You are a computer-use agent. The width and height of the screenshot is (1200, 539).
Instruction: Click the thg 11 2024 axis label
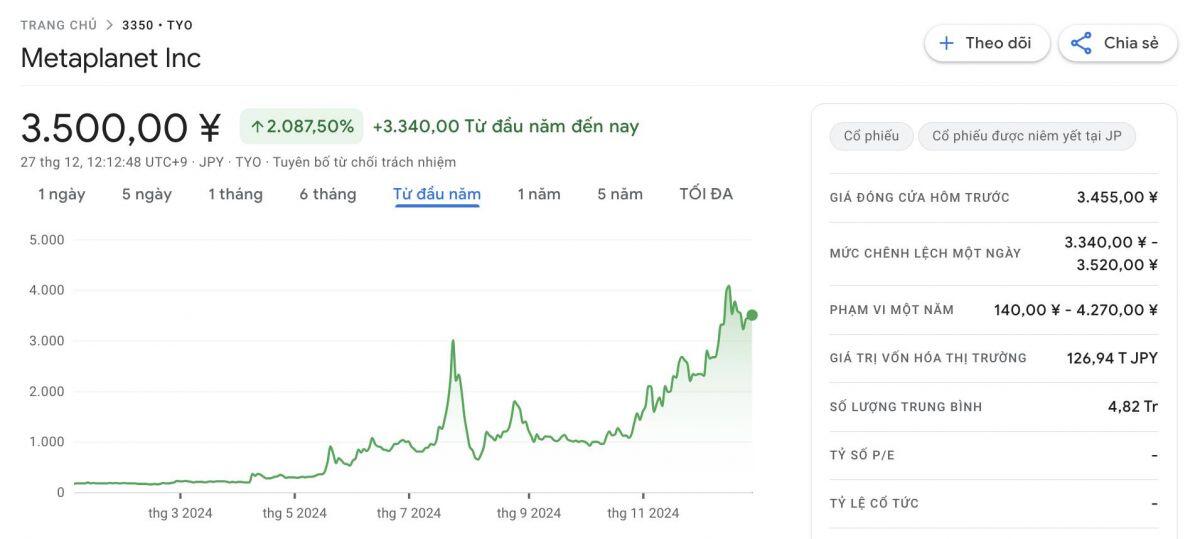pyautogui.click(x=643, y=513)
